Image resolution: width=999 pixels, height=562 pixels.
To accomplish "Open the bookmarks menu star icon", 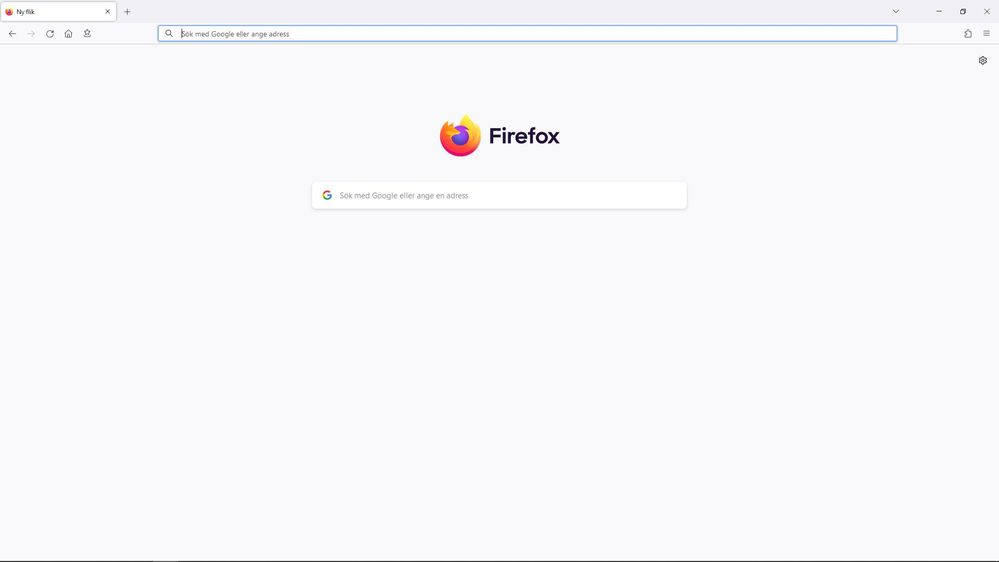I will click(87, 34).
